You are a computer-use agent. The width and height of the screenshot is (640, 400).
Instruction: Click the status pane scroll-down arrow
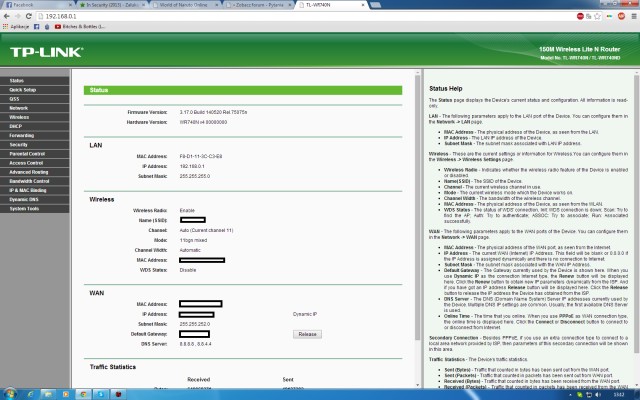(x=418, y=385)
